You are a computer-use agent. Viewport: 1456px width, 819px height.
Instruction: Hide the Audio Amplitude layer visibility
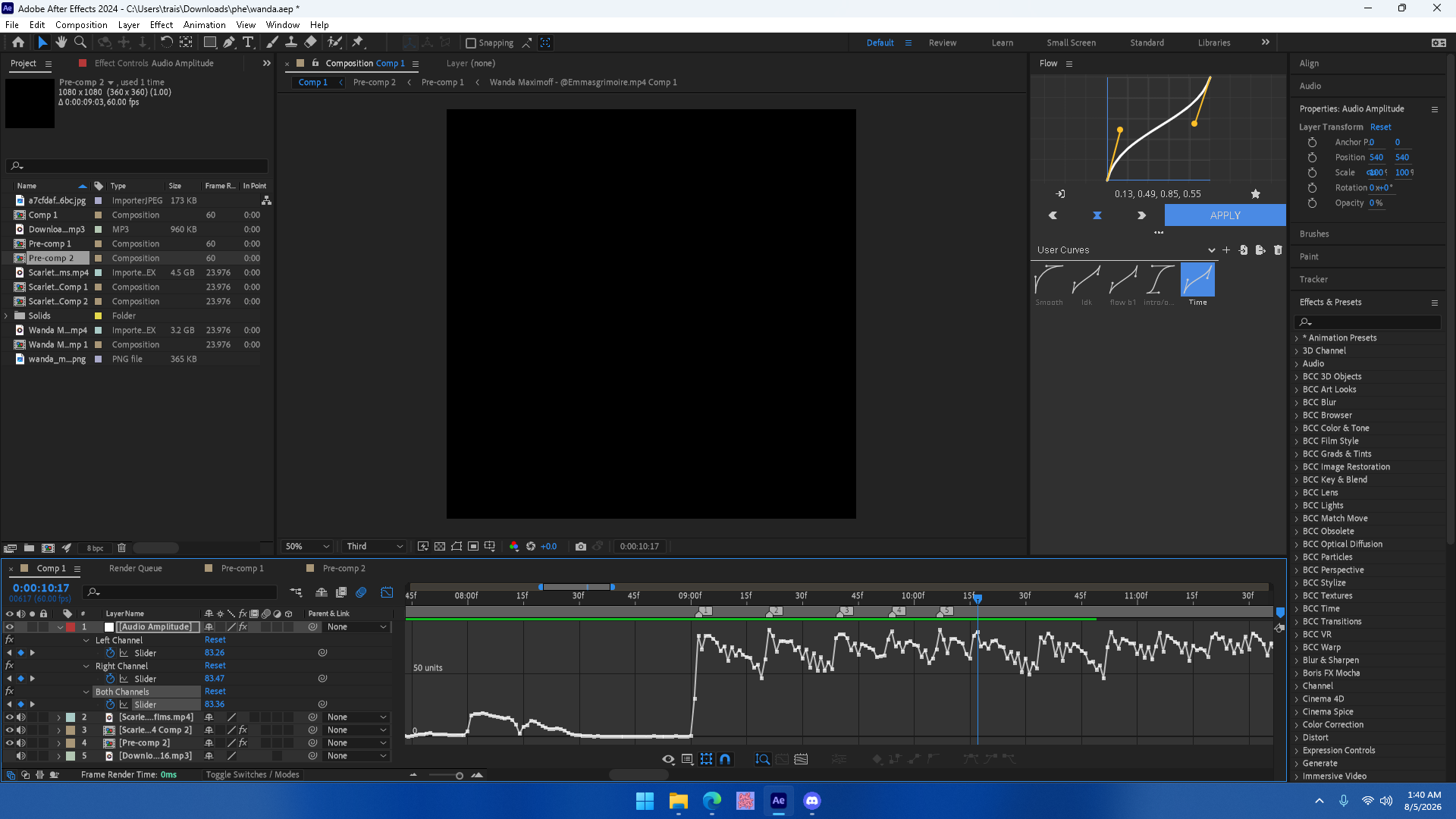[x=10, y=627]
